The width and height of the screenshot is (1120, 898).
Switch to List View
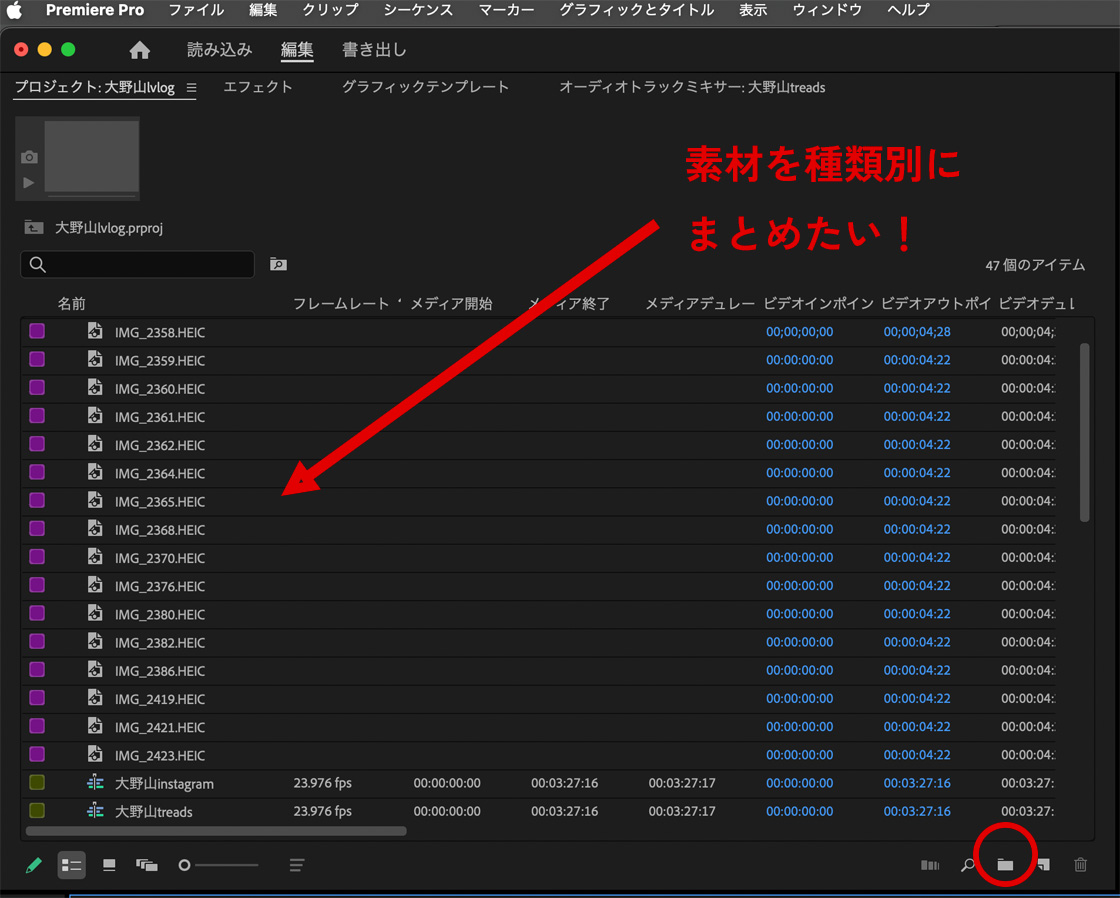71,865
